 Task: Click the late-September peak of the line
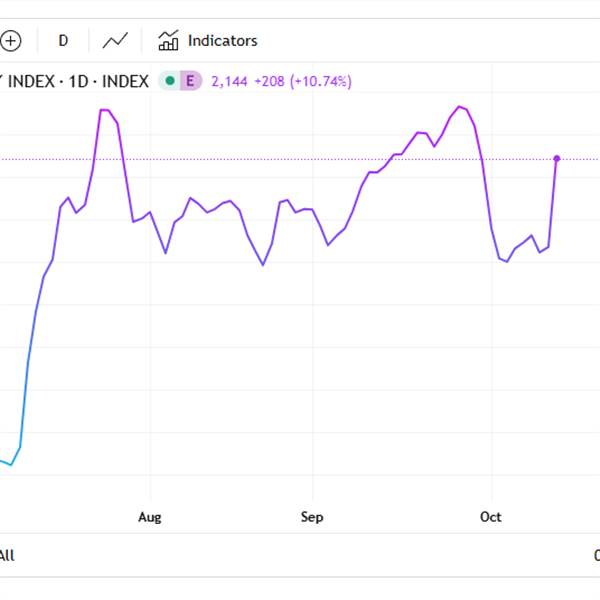click(459, 106)
